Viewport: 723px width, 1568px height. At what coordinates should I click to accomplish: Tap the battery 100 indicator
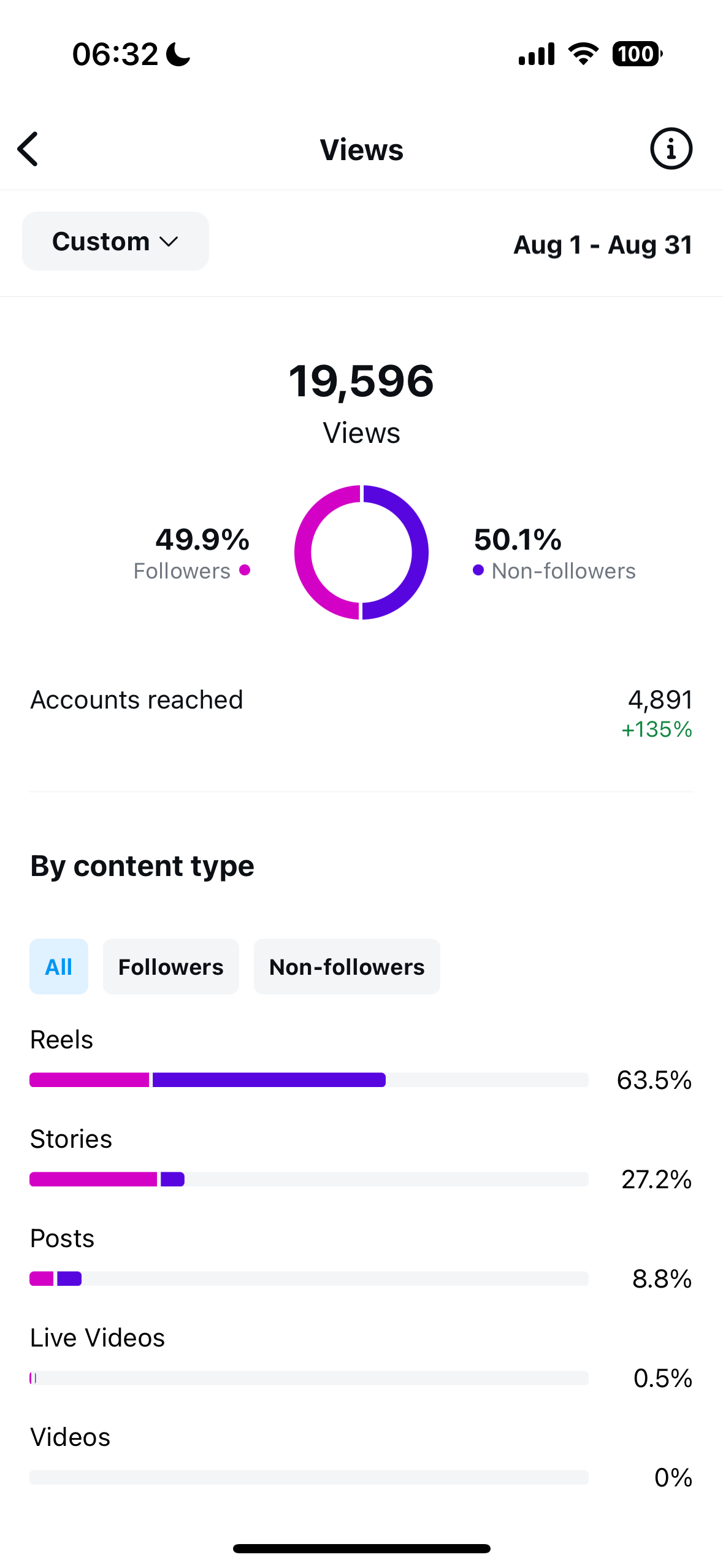click(637, 54)
